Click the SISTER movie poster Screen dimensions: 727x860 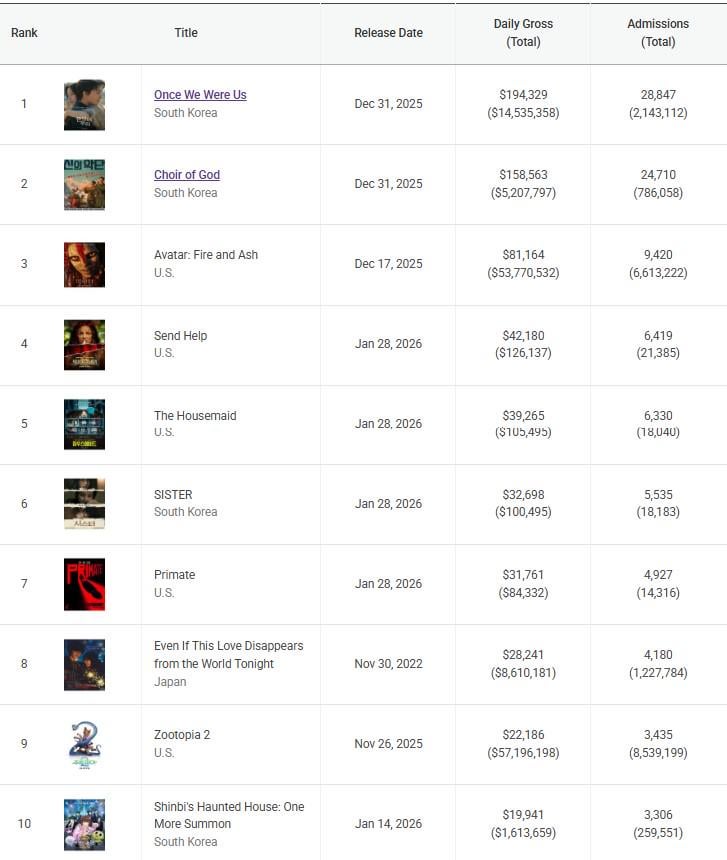tap(84, 504)
